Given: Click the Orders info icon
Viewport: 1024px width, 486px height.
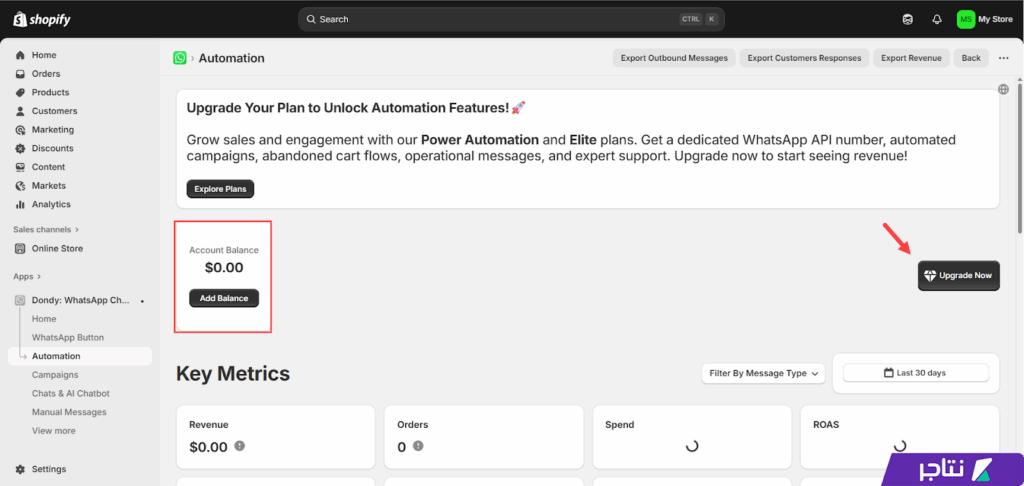Looking at the screenshot, I should point(418,447).
